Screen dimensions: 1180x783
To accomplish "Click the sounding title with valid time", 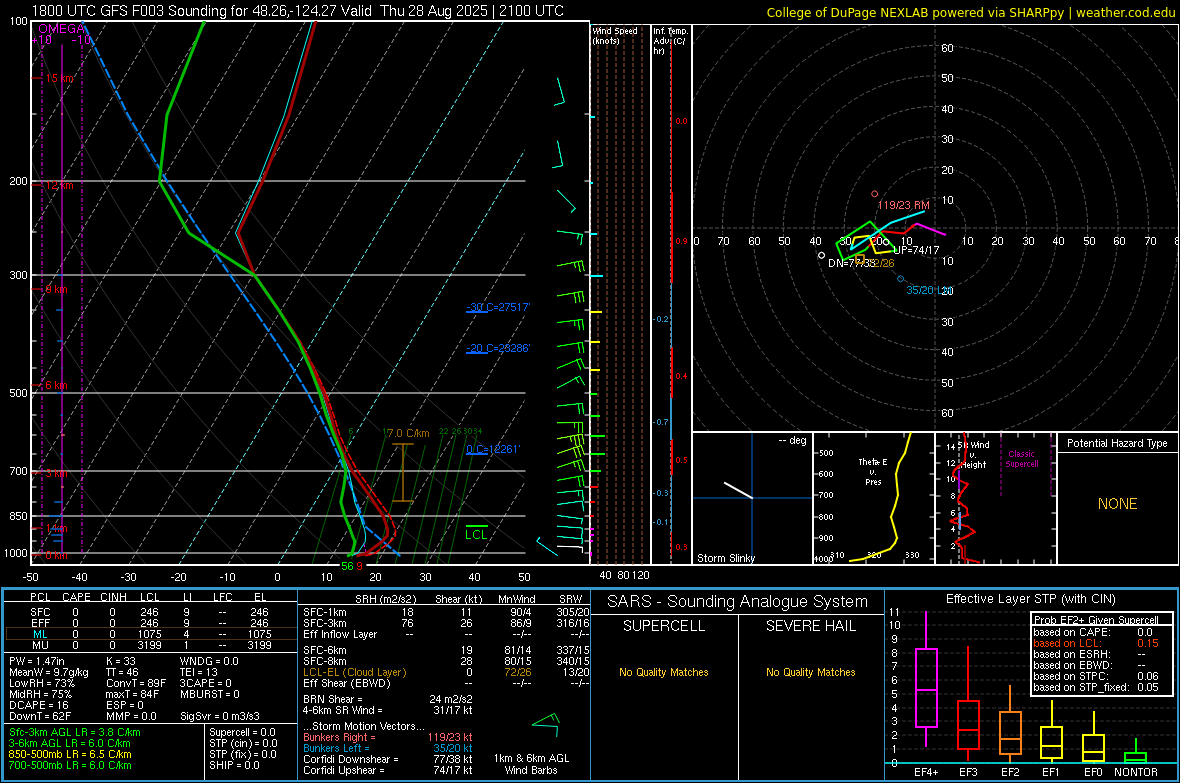I will 297,11.
